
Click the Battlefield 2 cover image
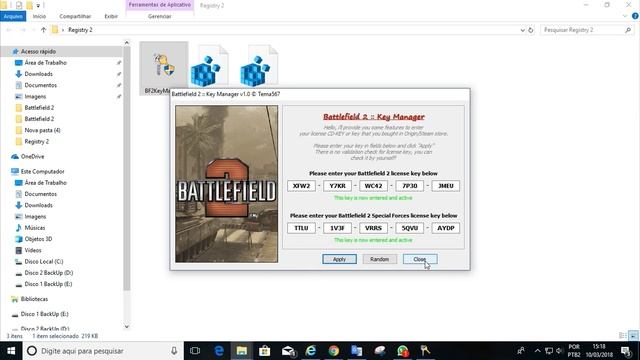227,184
